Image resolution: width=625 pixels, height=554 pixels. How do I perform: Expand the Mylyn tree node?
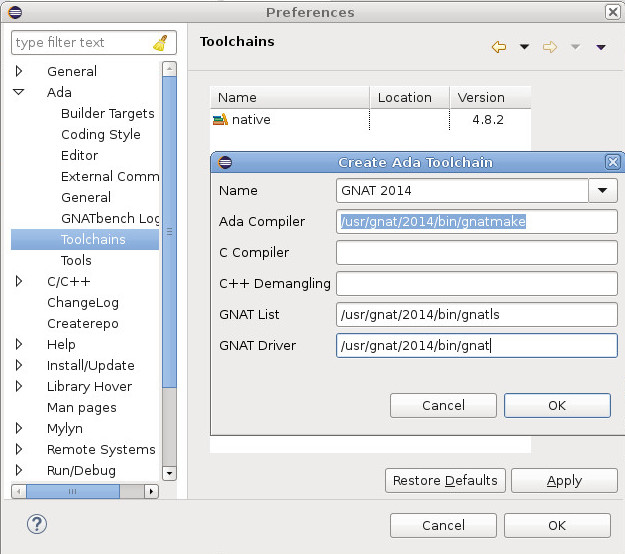(x=18, y=428)
